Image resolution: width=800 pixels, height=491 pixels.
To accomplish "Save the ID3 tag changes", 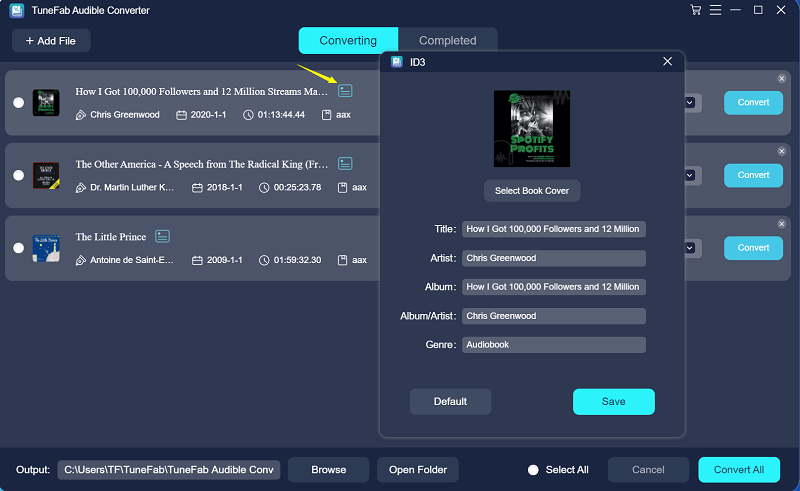I will click(x=613, y=402).
